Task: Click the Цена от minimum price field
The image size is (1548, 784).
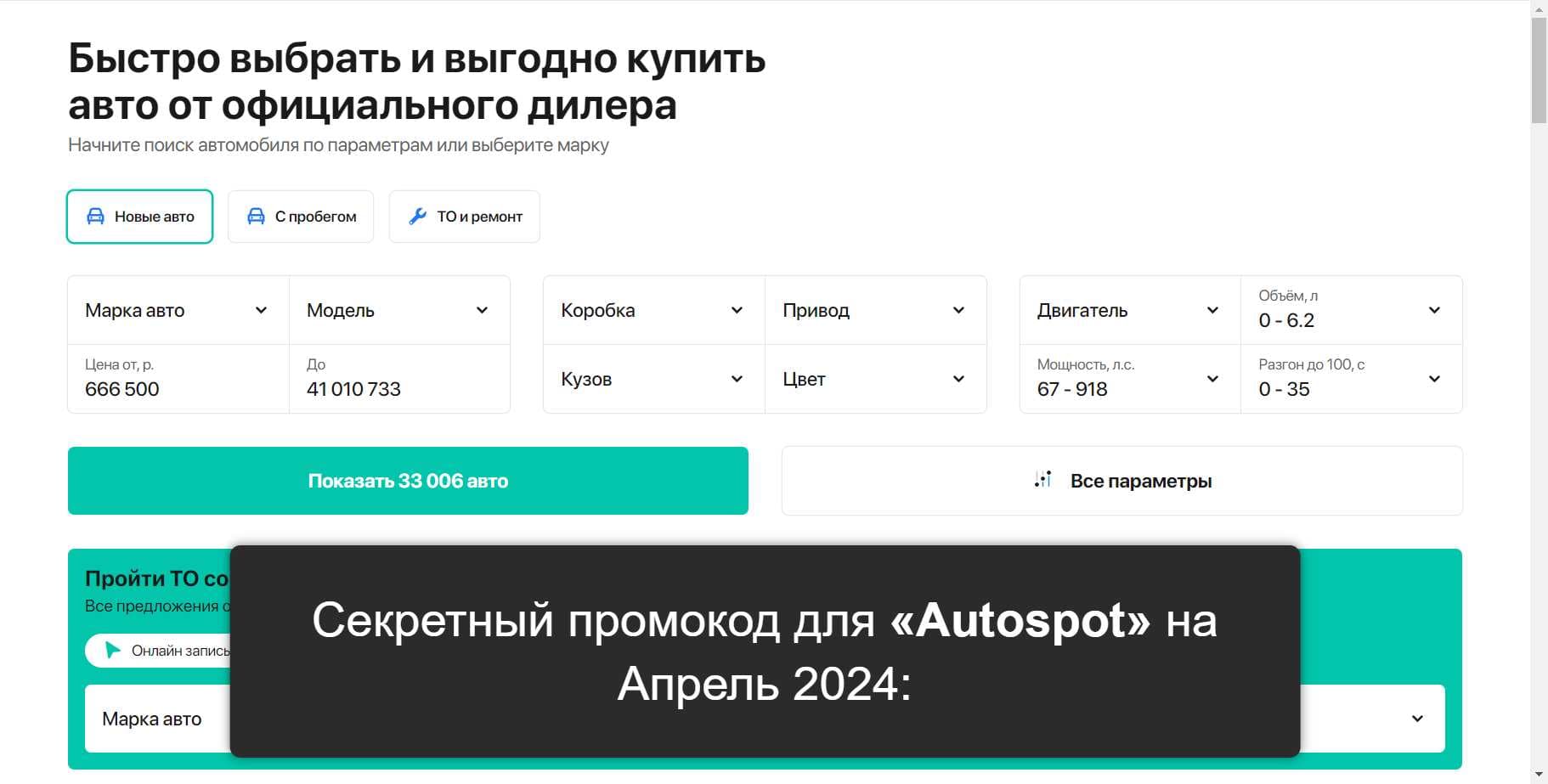Action: pyautogui.click(x=178, y=380)
